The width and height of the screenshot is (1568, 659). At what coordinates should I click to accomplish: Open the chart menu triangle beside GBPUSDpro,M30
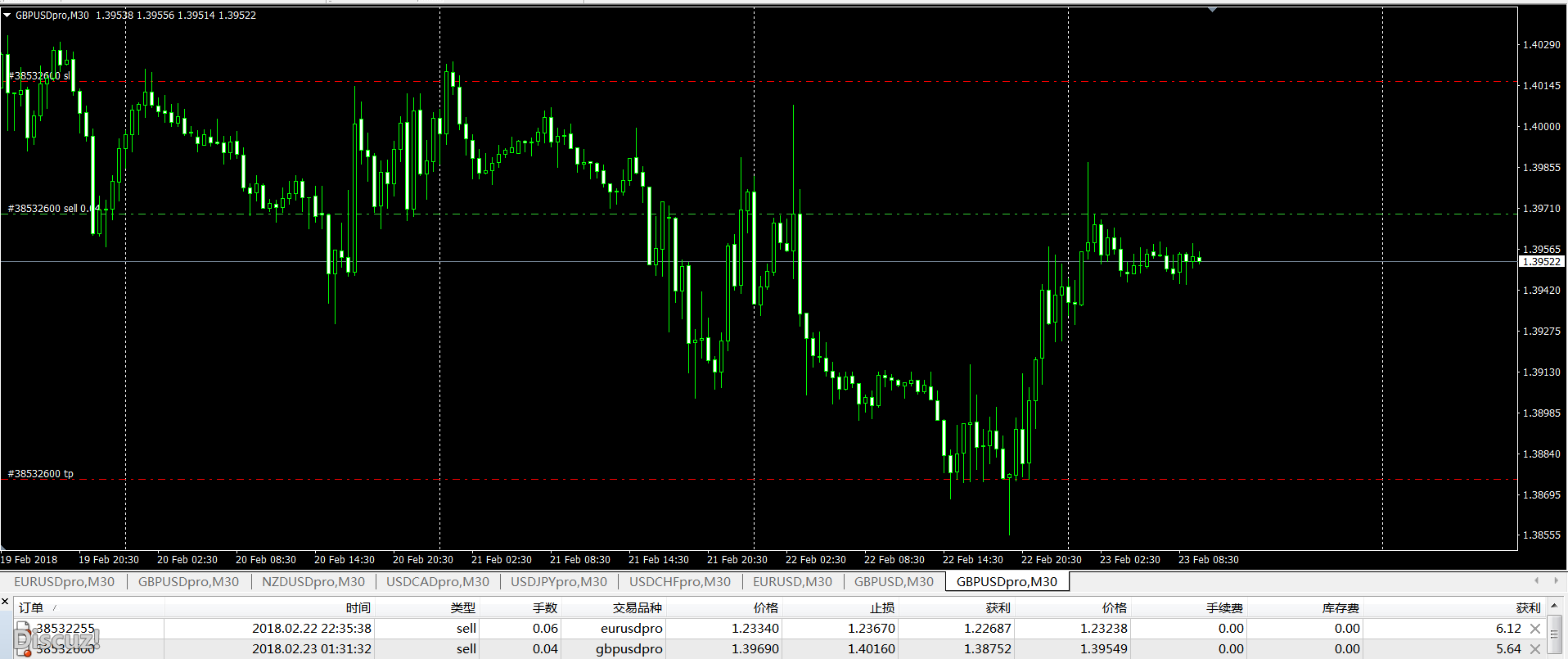[7, 15]
